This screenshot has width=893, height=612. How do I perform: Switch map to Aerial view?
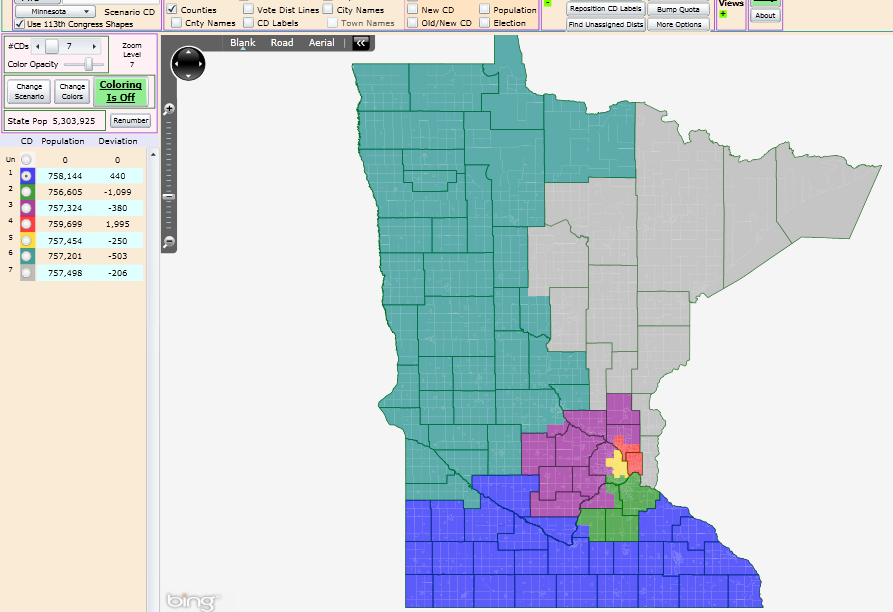tap(322, 43)
